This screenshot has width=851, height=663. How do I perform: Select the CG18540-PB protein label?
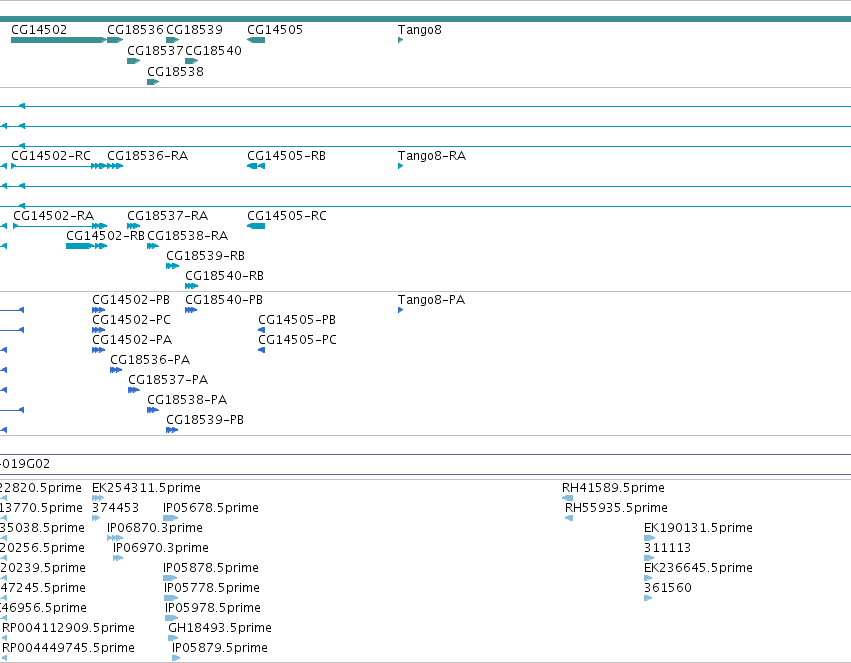pyautogui.click(x=224, y=300)
